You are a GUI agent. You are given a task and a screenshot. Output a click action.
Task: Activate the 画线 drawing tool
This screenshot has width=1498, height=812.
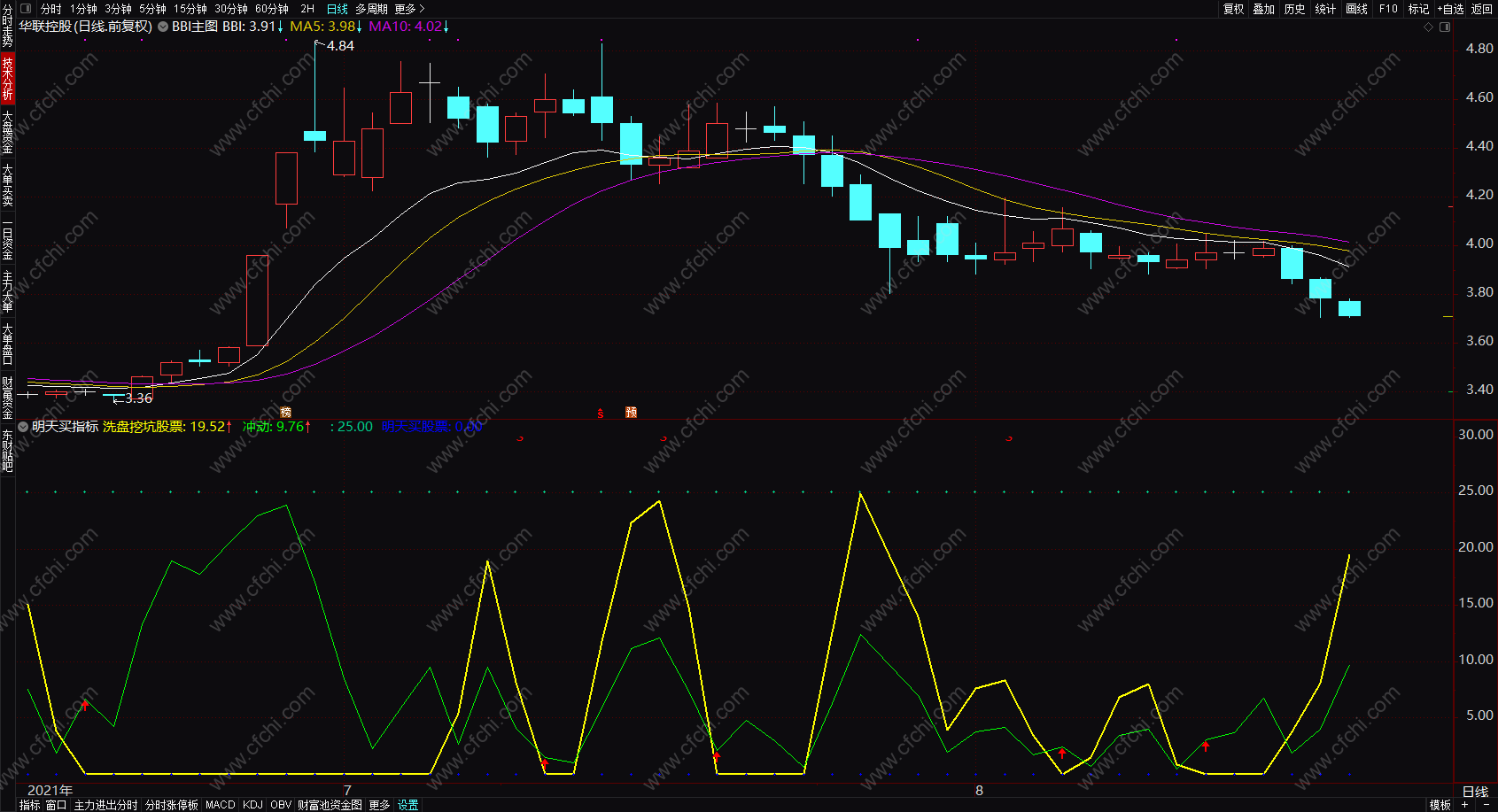1356,9
